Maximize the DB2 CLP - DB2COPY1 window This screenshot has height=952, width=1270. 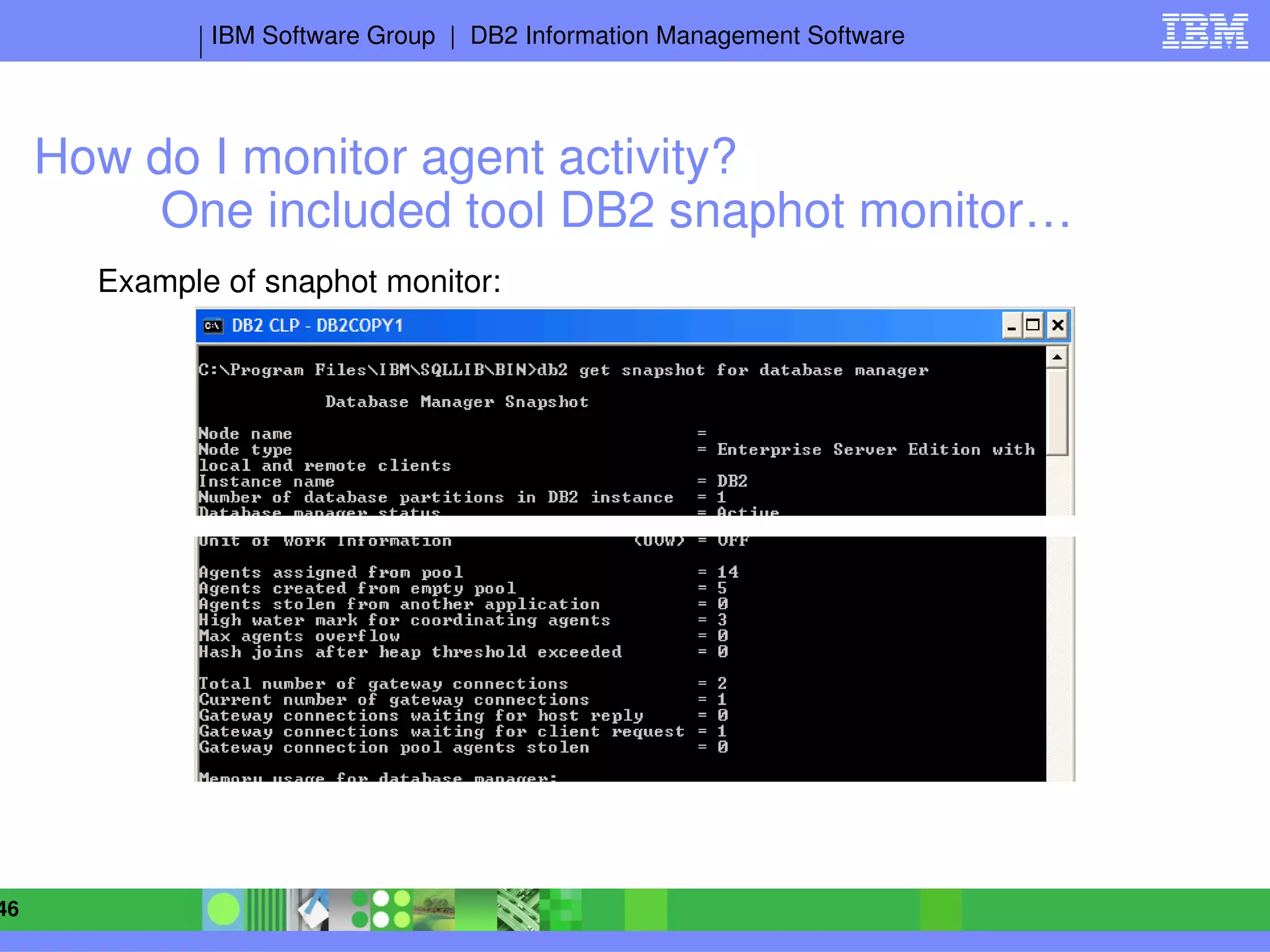pos(1033,325)
